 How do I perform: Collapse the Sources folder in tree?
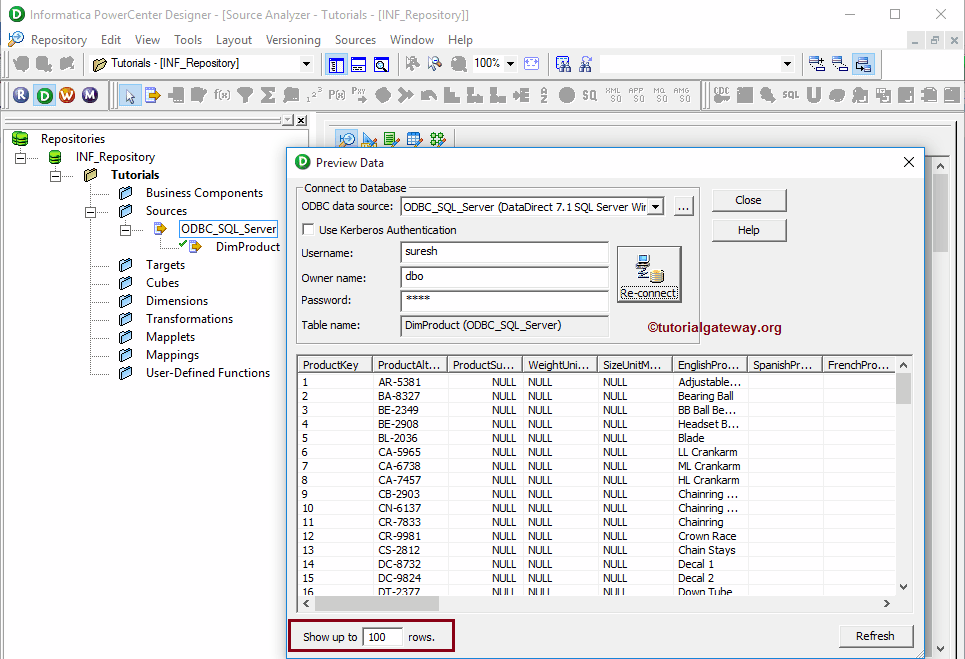click(x=90, y=211)
